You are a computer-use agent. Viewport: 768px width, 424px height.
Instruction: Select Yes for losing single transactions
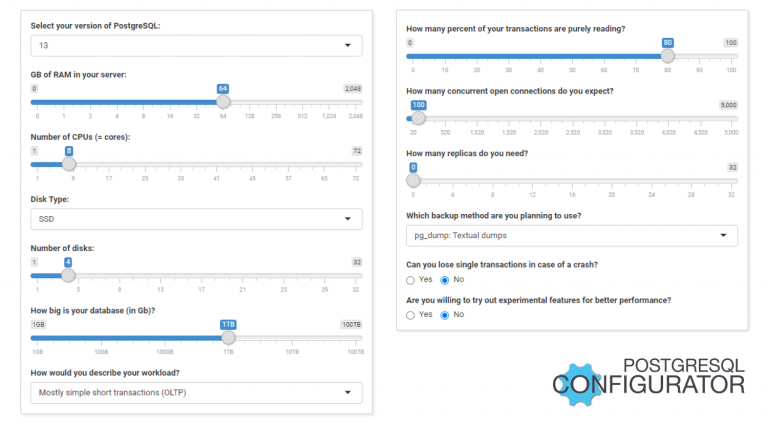point(411,279)
